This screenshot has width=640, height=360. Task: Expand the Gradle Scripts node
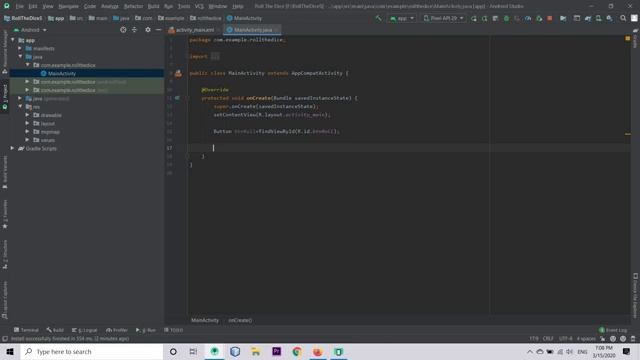[13, 148]
